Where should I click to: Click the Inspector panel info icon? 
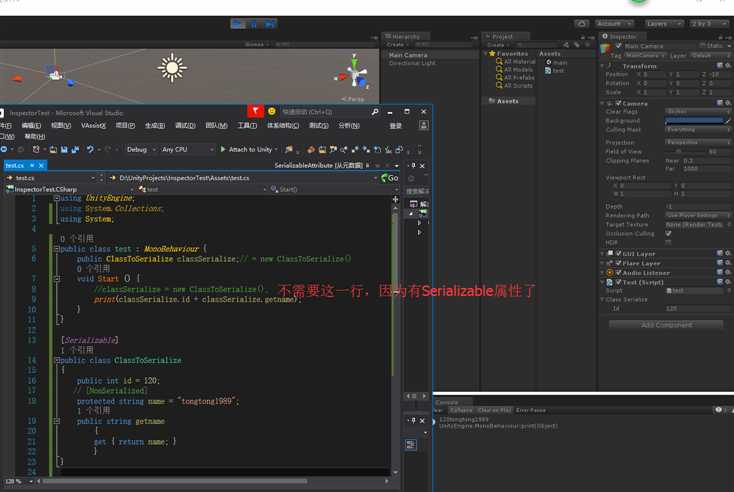[605, 36]
